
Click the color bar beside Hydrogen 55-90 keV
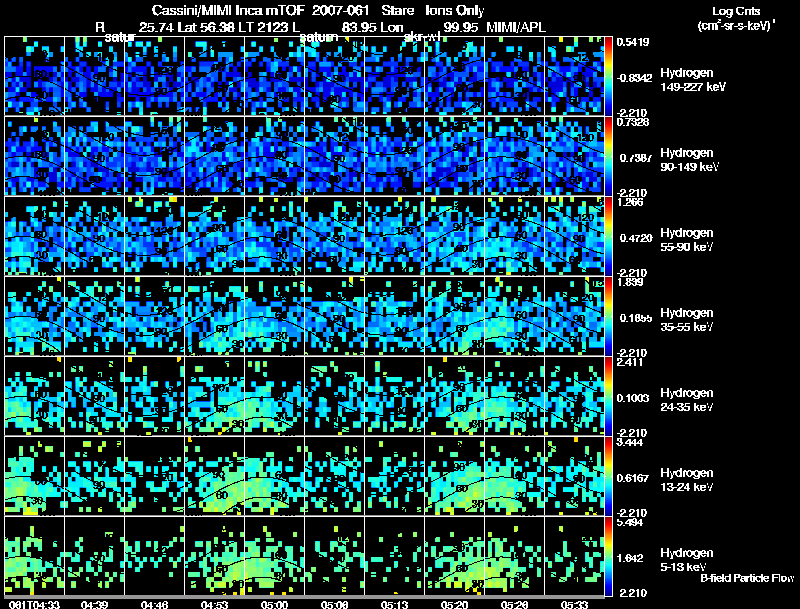(608, 236)
